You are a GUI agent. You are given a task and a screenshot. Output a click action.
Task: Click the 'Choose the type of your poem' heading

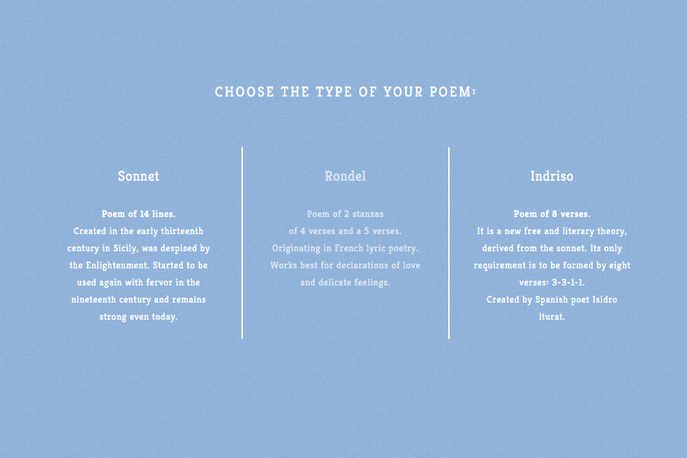point(345,92)
